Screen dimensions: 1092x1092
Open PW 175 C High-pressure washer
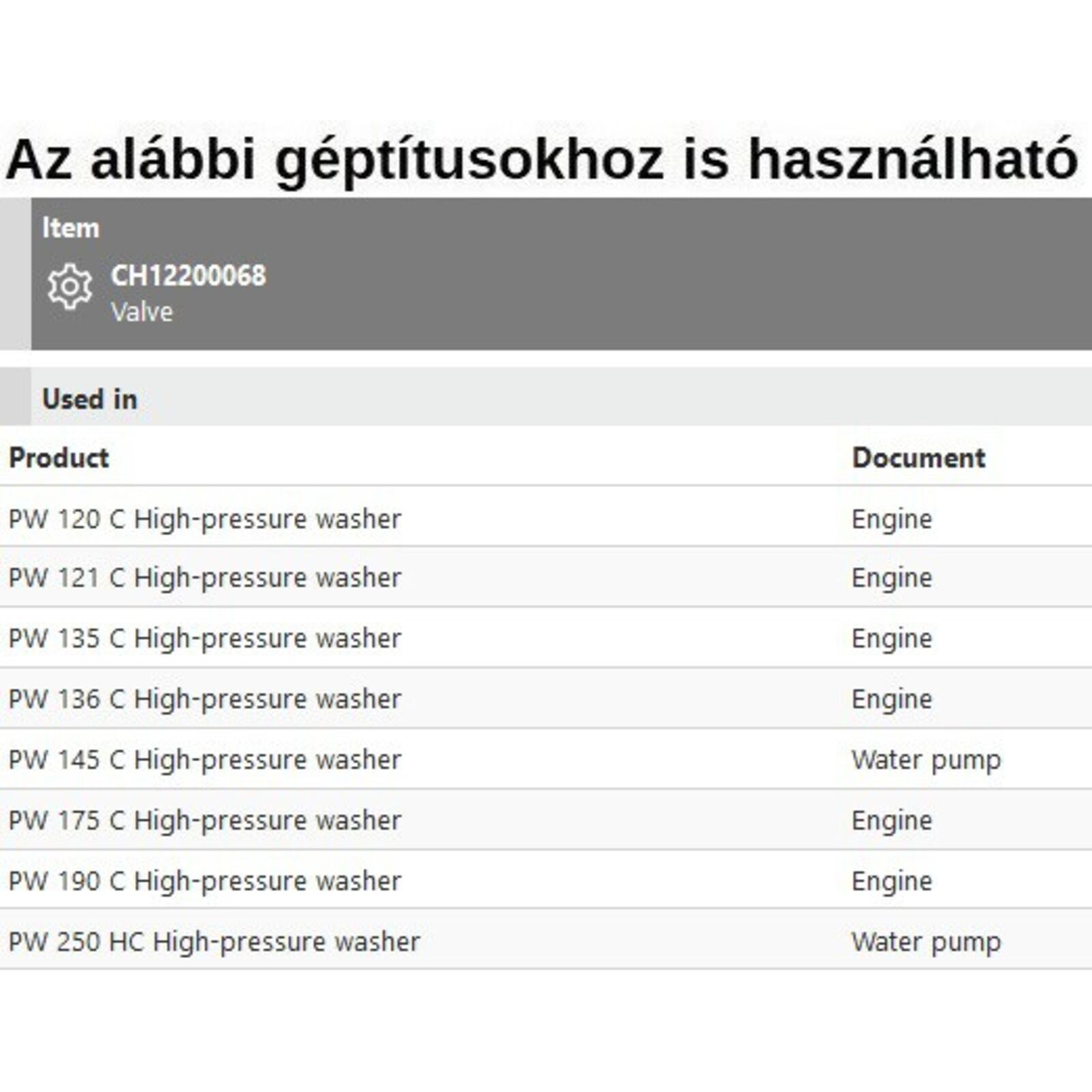tap(205, 821)
